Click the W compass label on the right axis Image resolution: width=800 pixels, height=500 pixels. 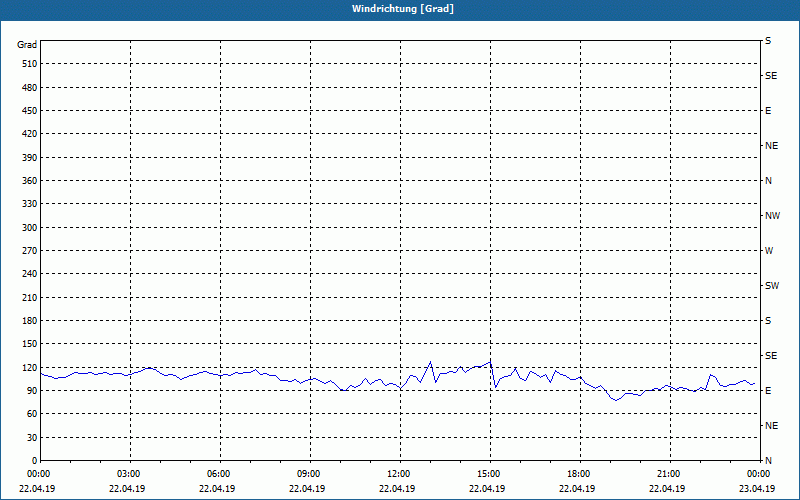coord(769,251)
